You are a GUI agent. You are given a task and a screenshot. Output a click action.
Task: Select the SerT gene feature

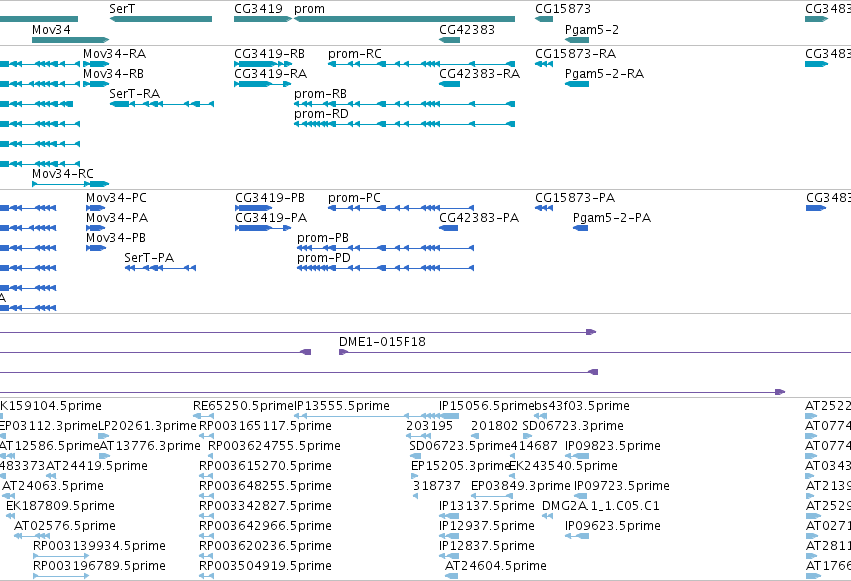coord(161,19)
